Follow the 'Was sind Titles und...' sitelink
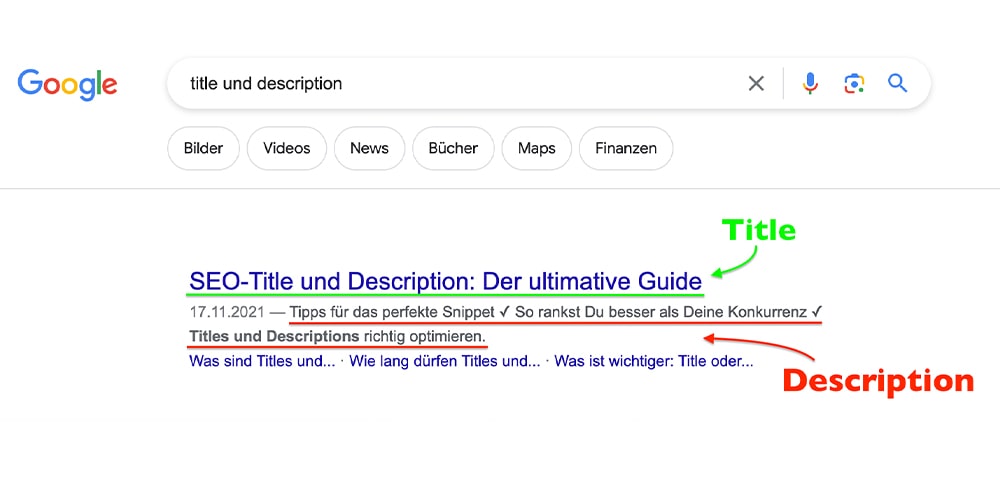 click(262, 362)
